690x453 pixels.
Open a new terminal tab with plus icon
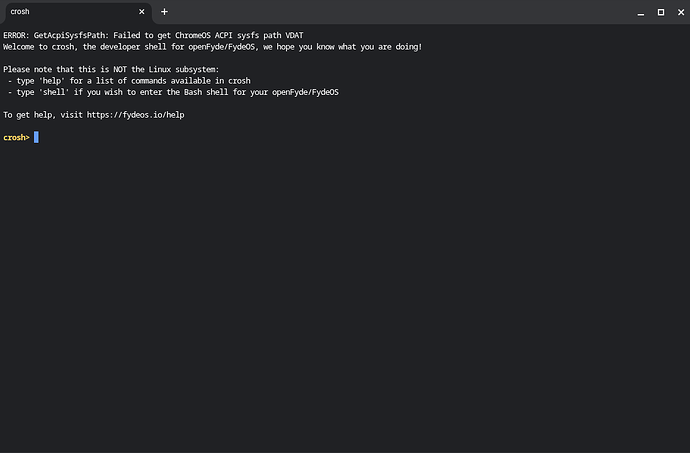[x=164, y=11]
